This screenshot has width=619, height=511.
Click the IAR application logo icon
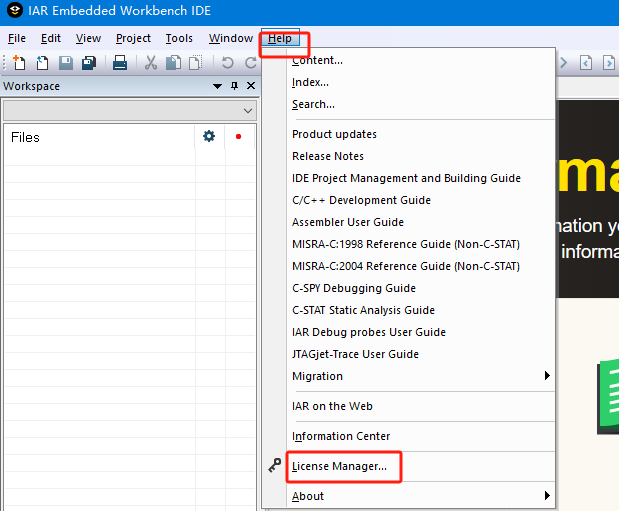point(15,11)
